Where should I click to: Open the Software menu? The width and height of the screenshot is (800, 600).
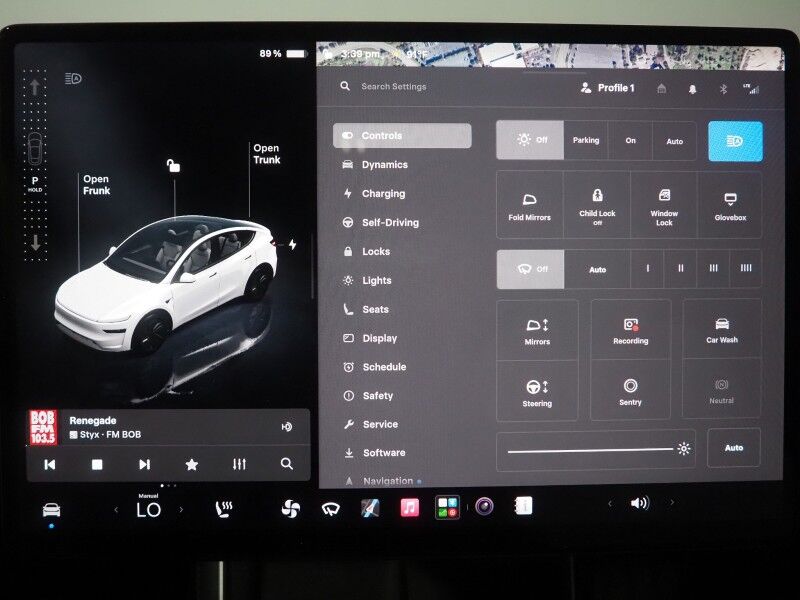point(374,453)
